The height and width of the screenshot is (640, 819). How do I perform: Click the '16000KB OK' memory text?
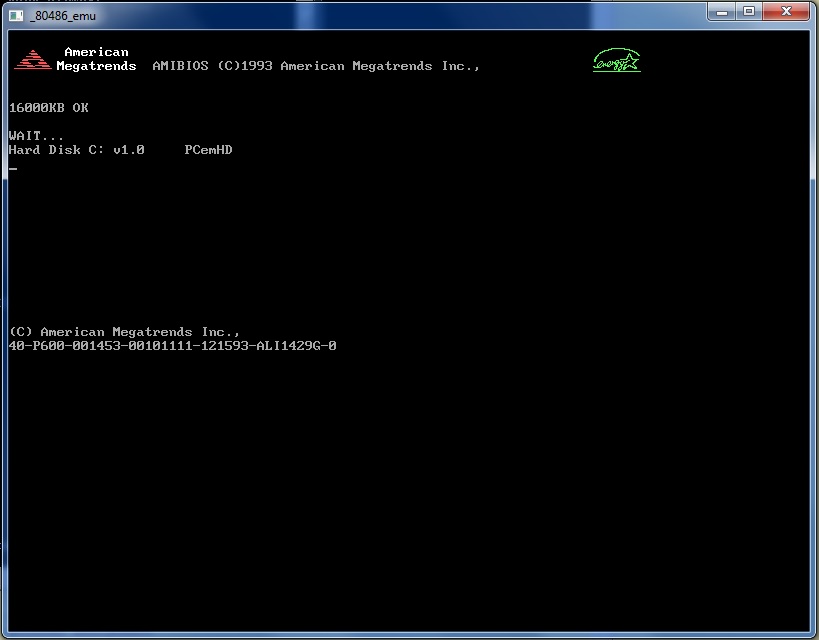[49, 108]
